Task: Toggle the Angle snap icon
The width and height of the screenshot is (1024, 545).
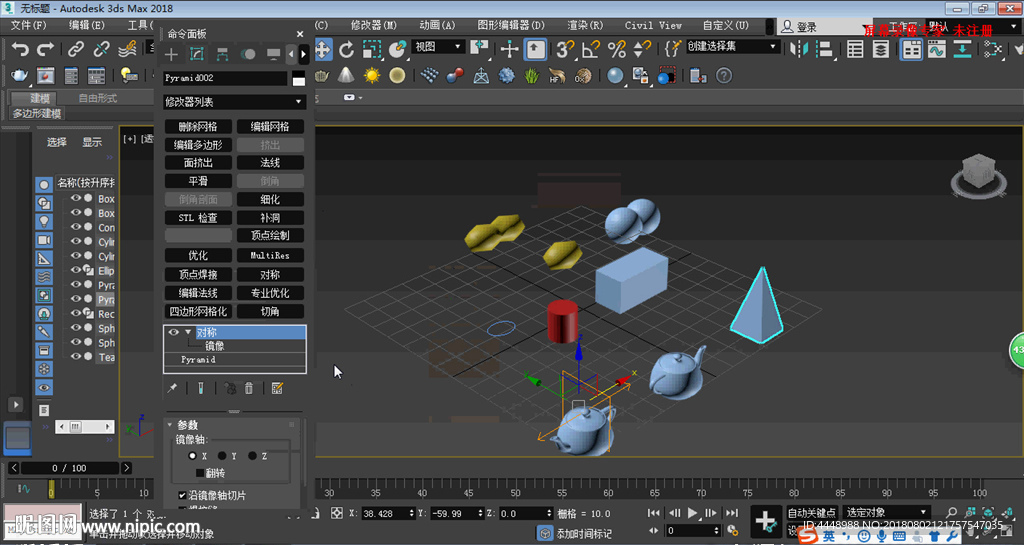Action: click(591, 49)
